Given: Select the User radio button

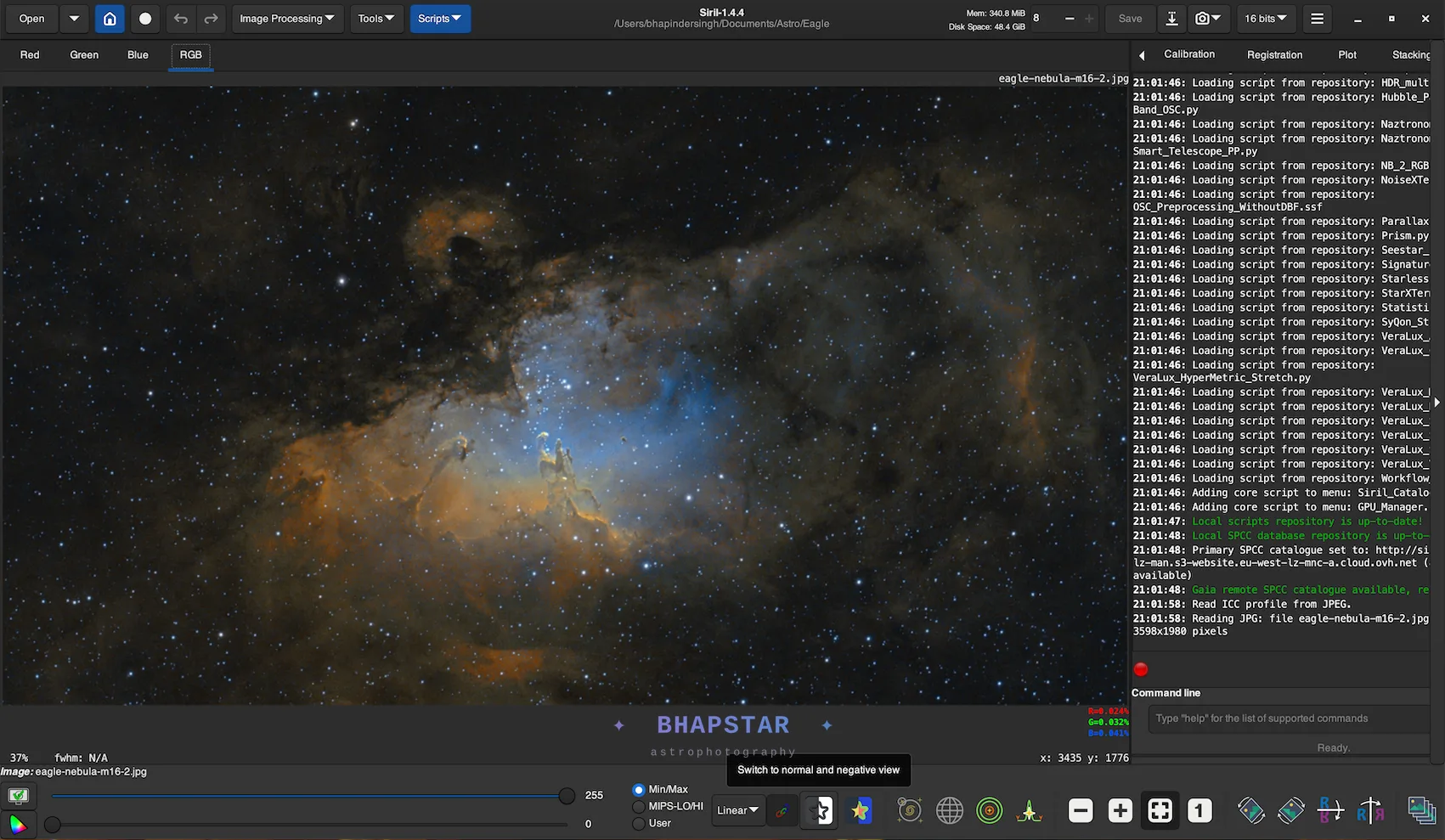Looking at the screenshot, I should pos(639,824).
